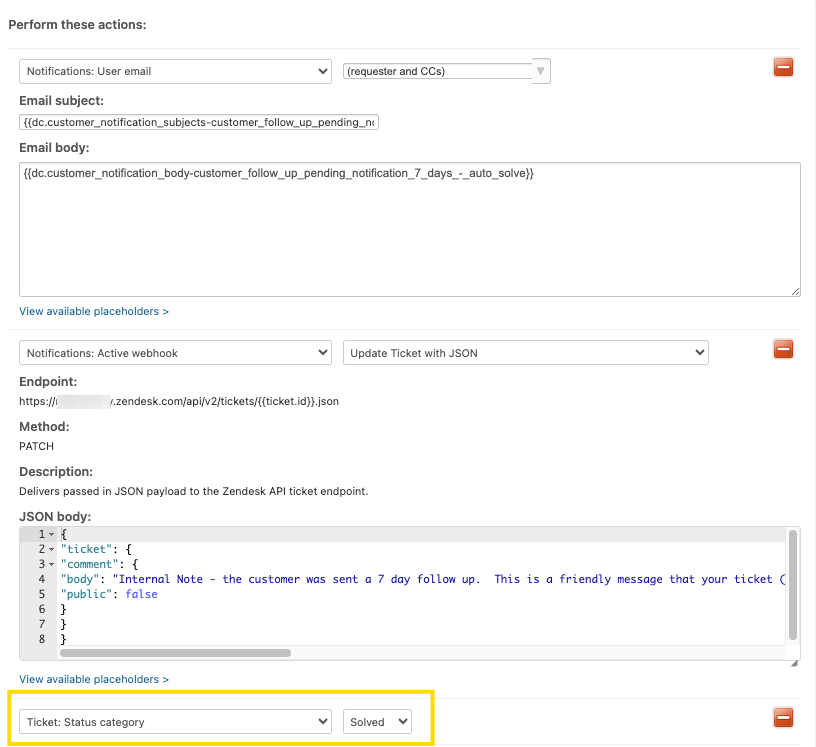Change the Solved status dropdown

pyautogui.click(x=377, y=722)
